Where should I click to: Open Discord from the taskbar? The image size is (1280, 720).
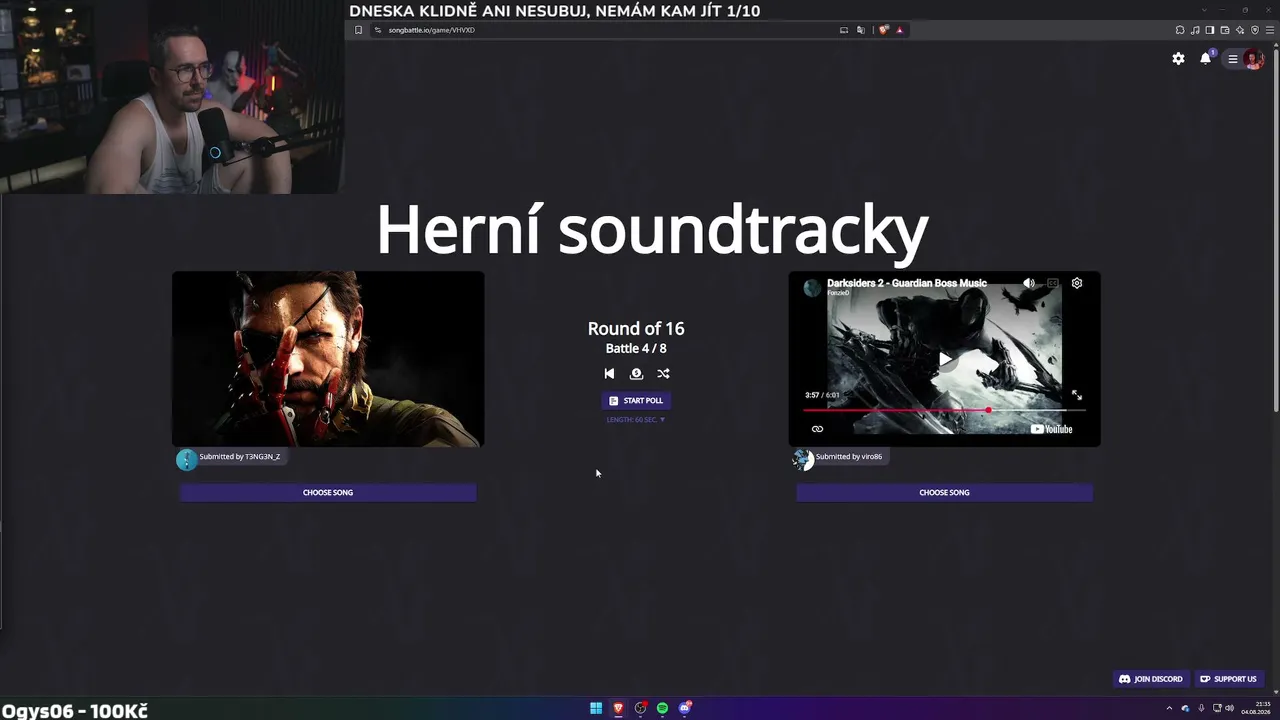[685, 708]
